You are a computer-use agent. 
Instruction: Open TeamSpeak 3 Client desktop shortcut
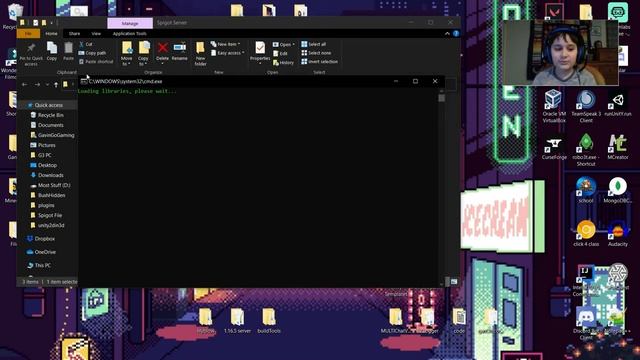586,106
